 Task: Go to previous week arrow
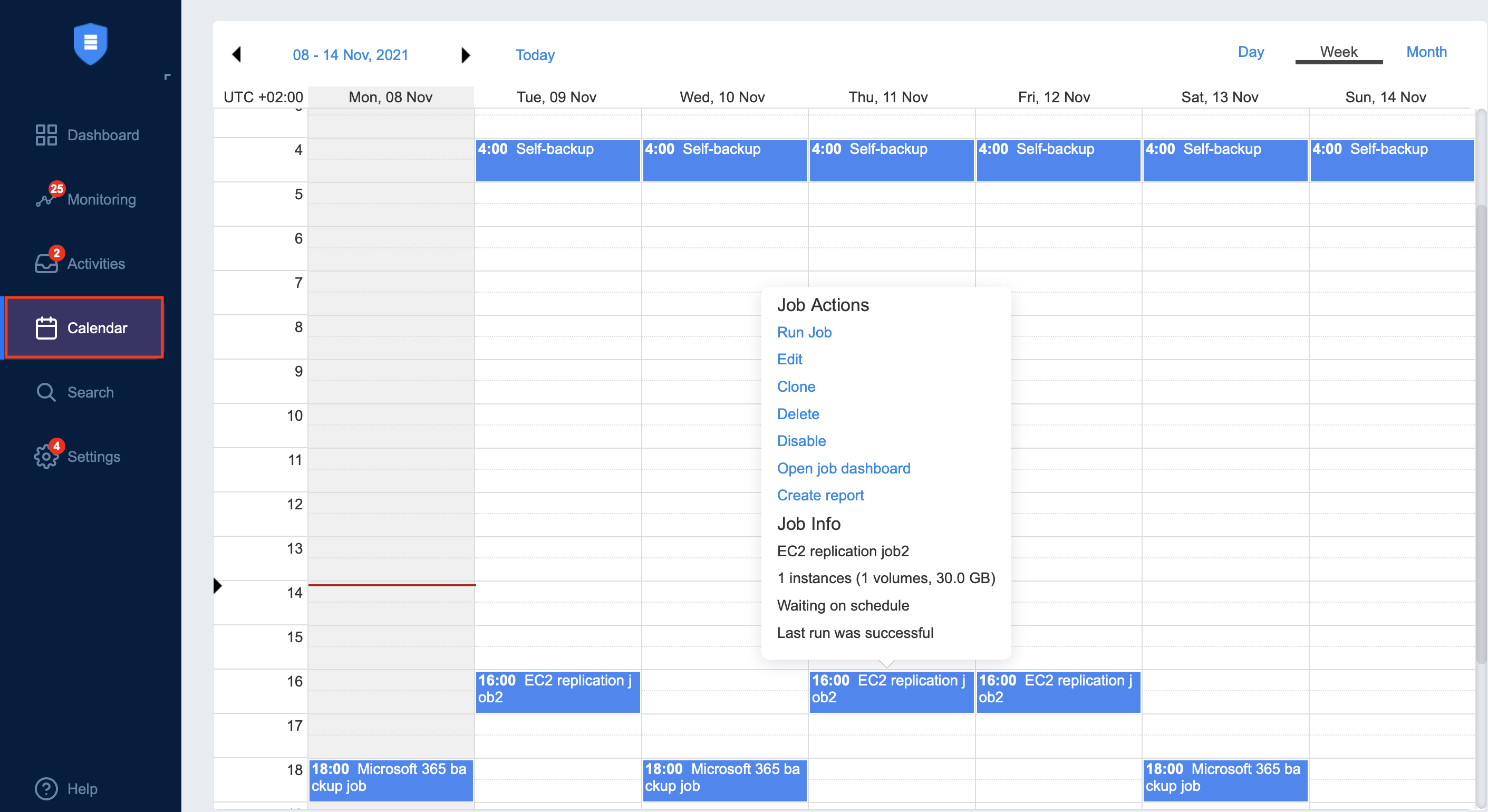point(236,55)
